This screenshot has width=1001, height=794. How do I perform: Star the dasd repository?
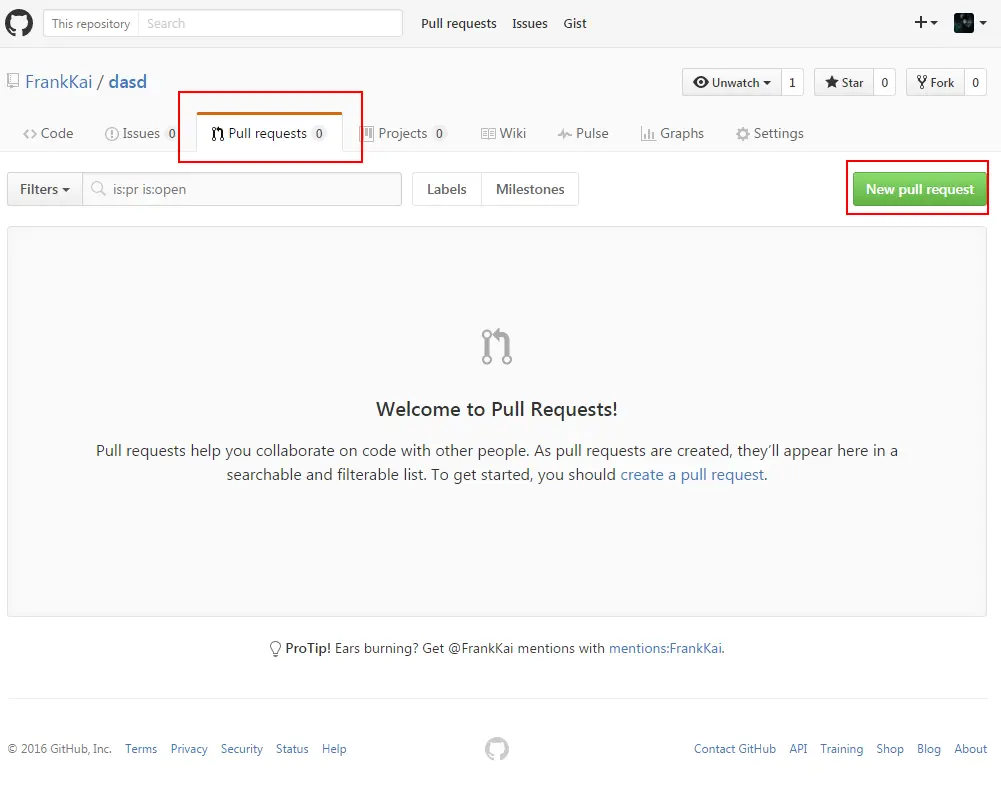click(x=844, y=82)
